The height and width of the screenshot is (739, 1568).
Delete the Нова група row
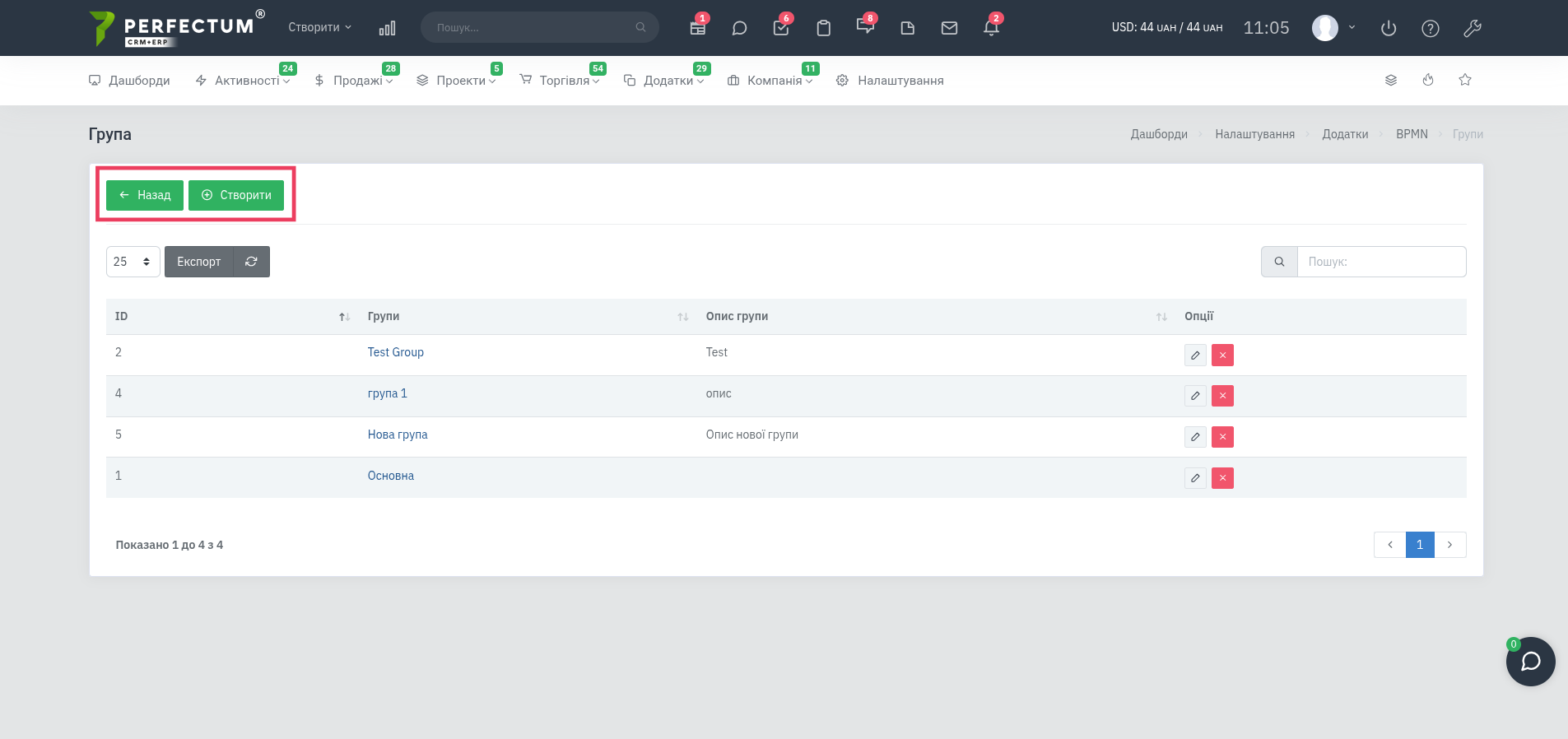tap(1222, 437)
